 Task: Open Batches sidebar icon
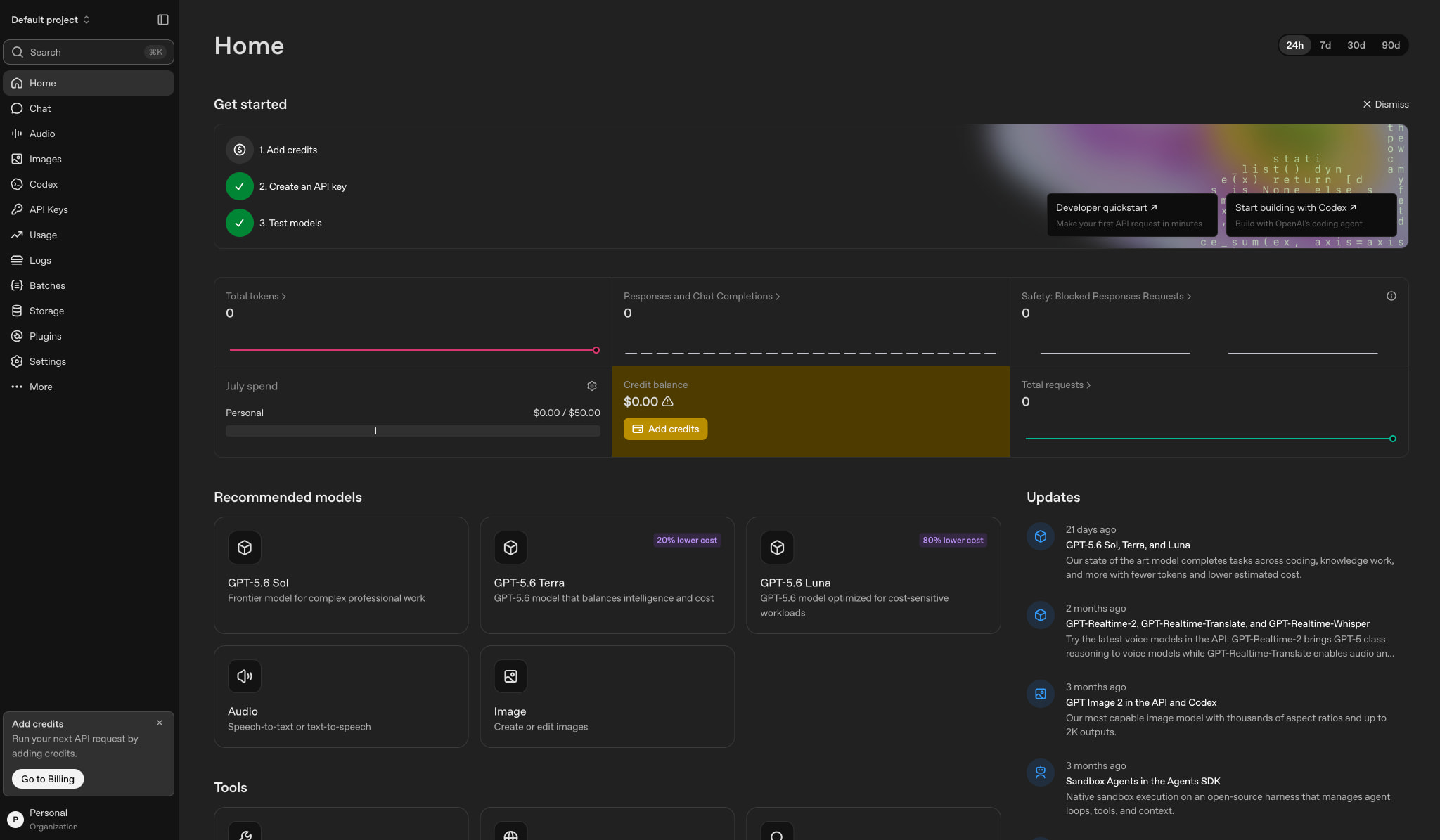coord(17,285)
